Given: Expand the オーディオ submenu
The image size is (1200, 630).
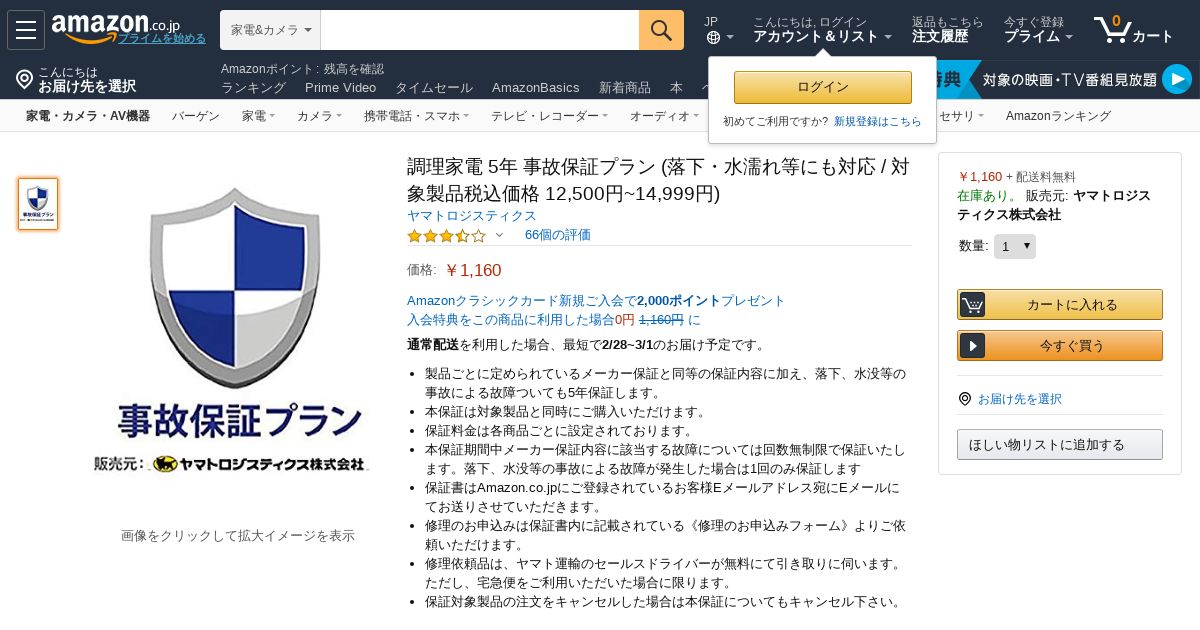Looking at the screenshot, I should pyautogui.click(x=663, y=116).
